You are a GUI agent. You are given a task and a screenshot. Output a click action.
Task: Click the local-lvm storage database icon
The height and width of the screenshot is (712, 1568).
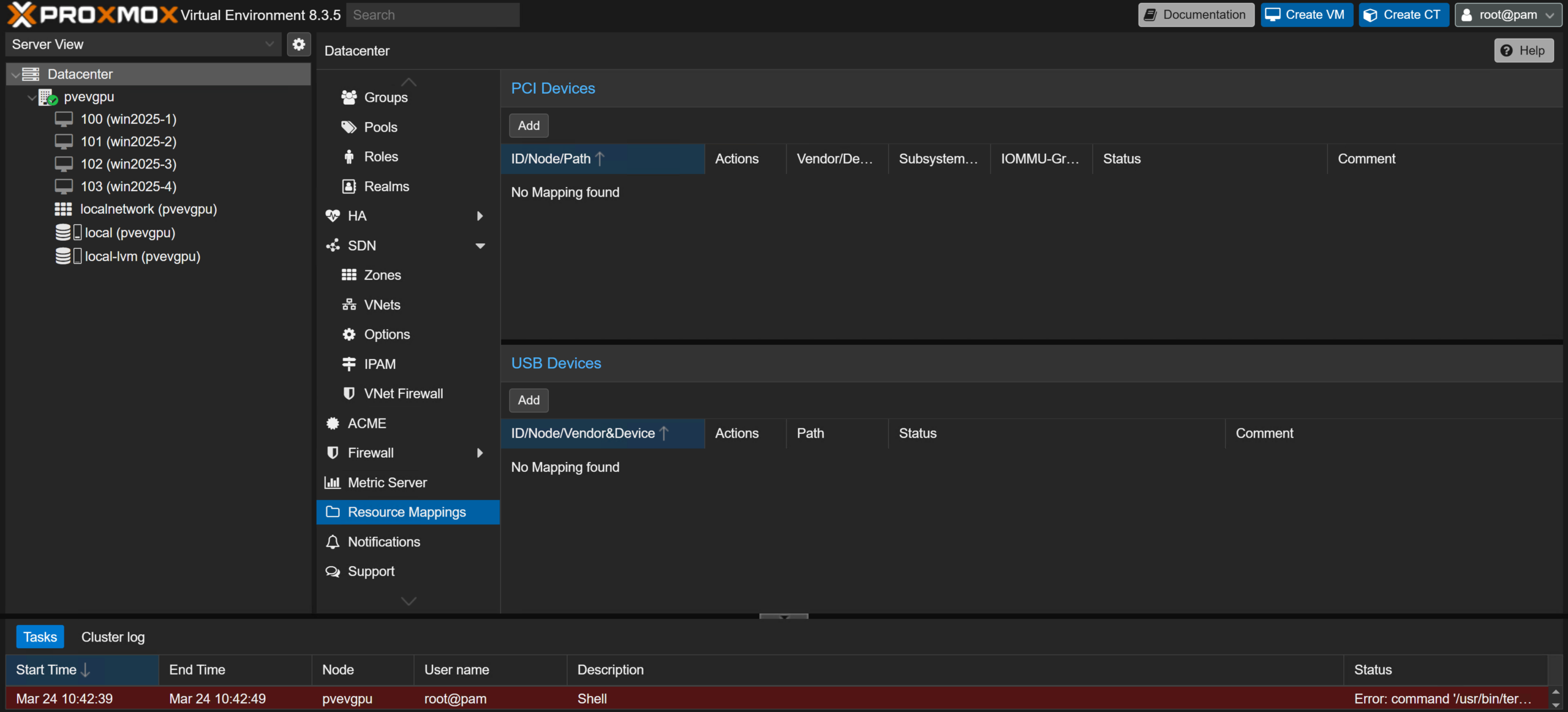pyautogui.click(x=63, y=256)
